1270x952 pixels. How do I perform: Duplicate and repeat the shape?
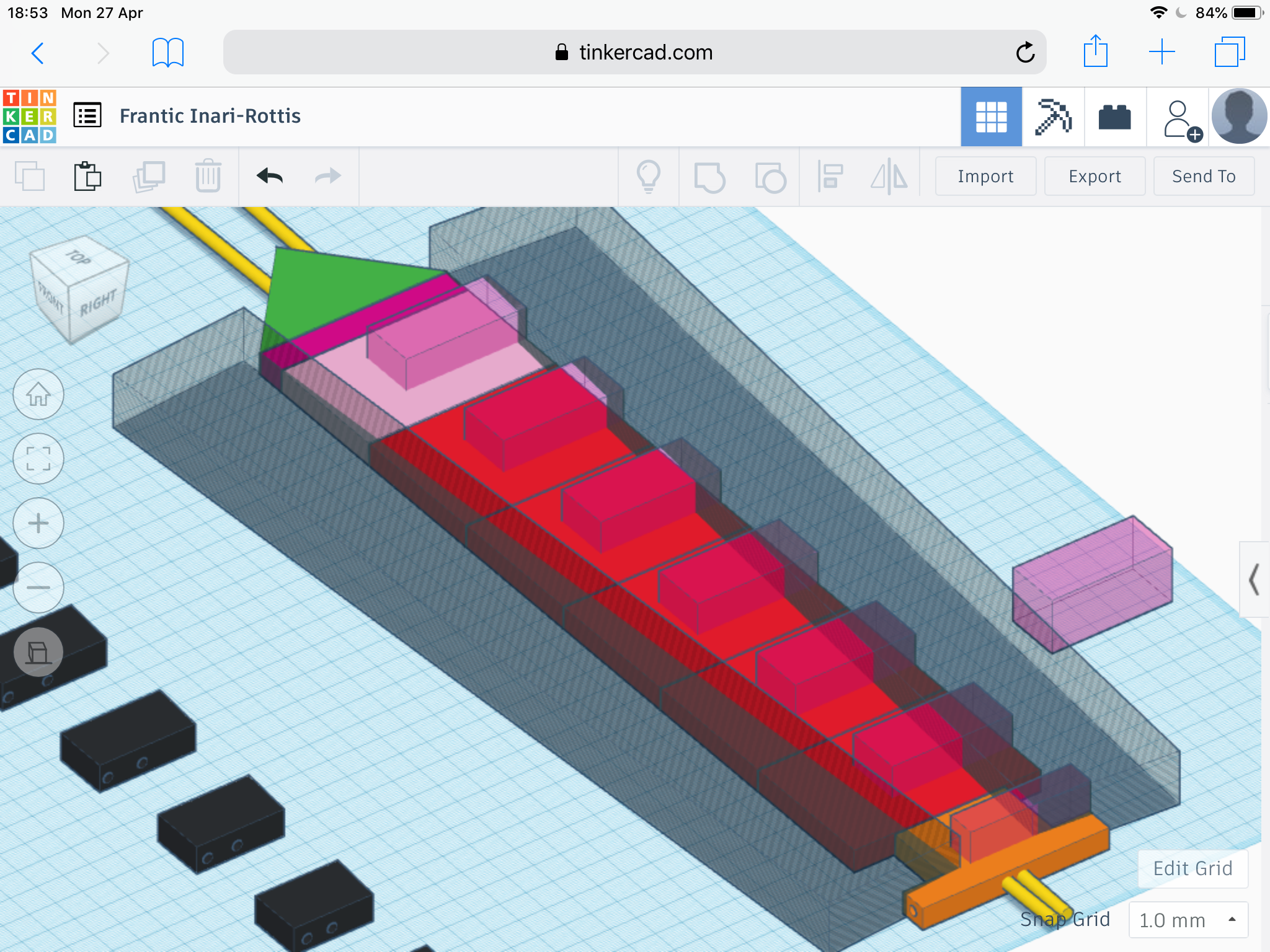pyautogui.click(x=149, y=176)
